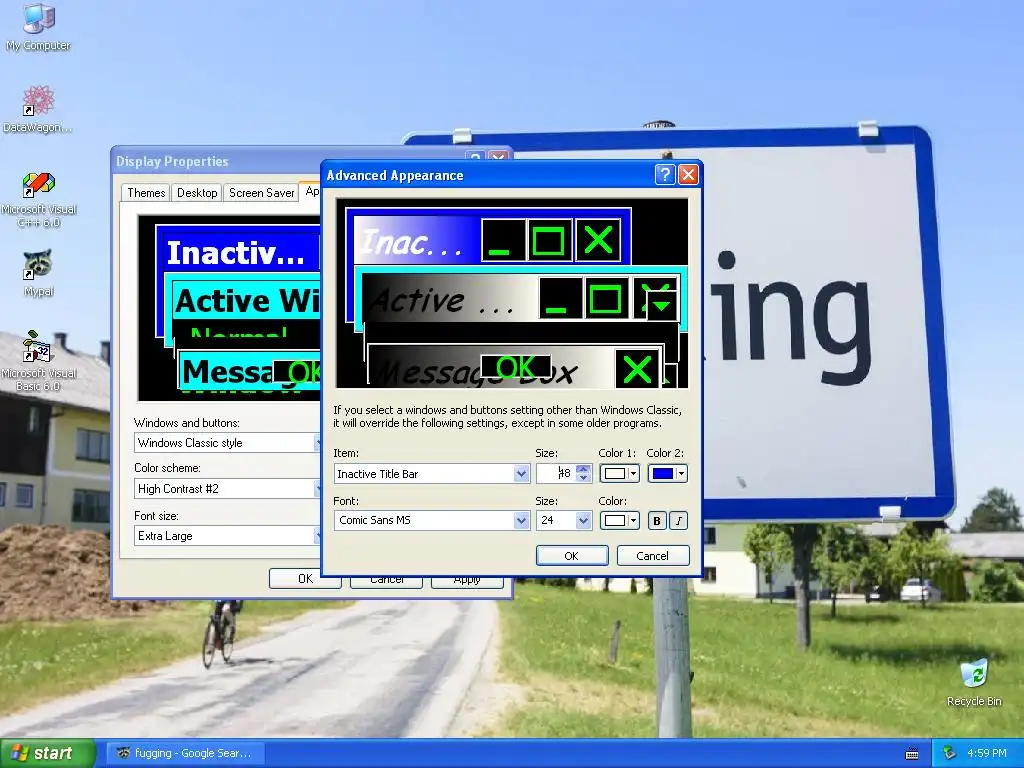Click the keyboard icon in the system tray
Image resolution: width=1024 pixels, height=768 pixels.
[912, 754]
